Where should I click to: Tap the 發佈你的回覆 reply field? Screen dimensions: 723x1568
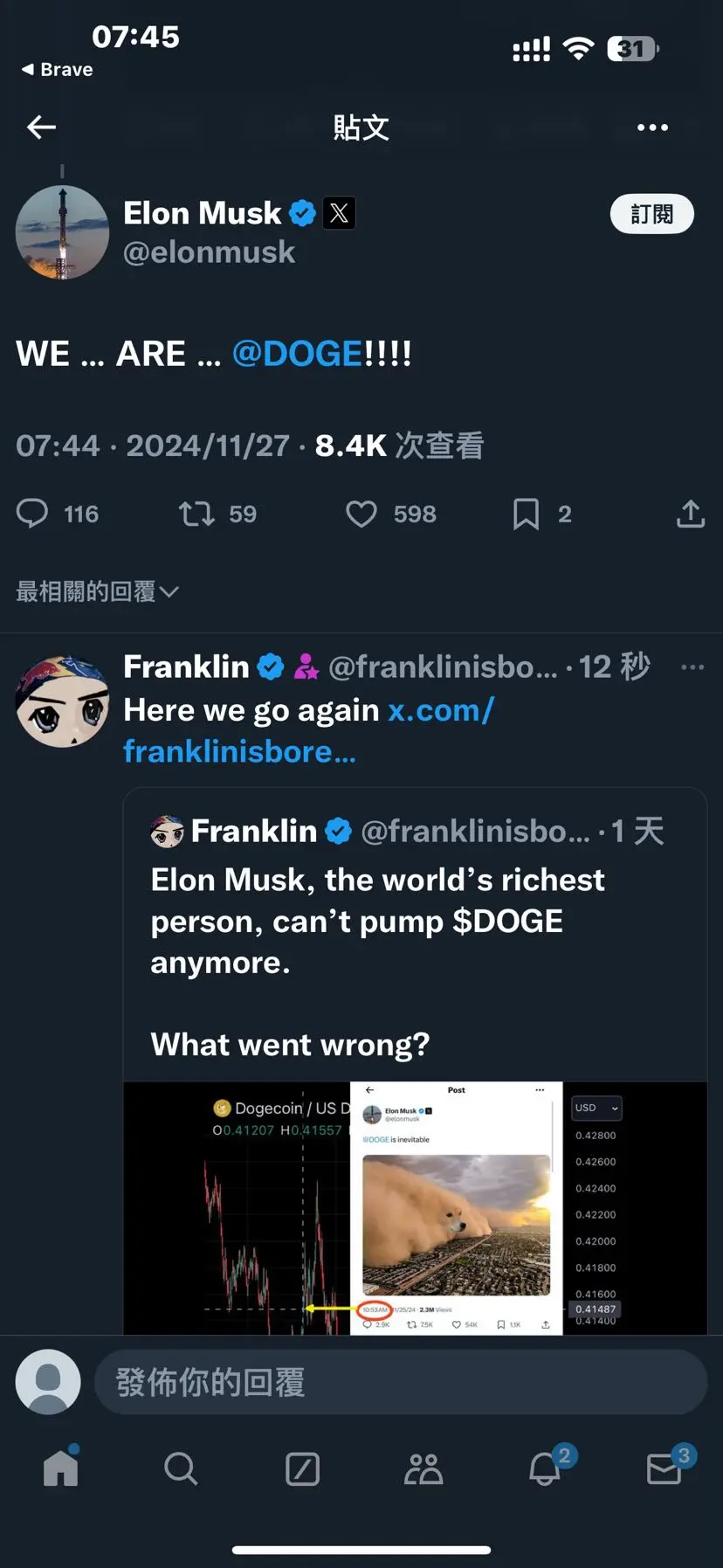click(400, 1382)
